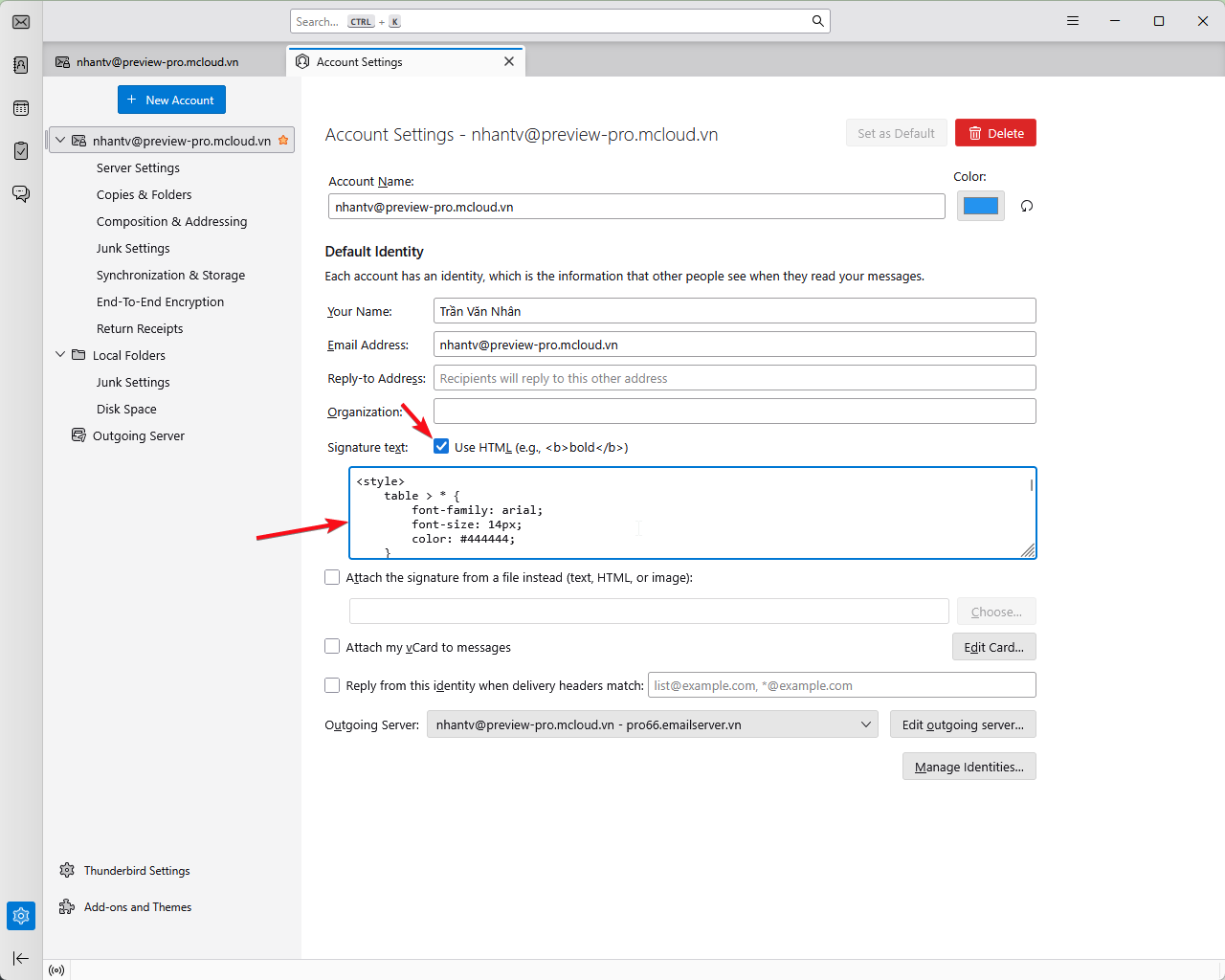Reset account color to default
Screen dimensions: 1225x980
tap(1027, 206)
